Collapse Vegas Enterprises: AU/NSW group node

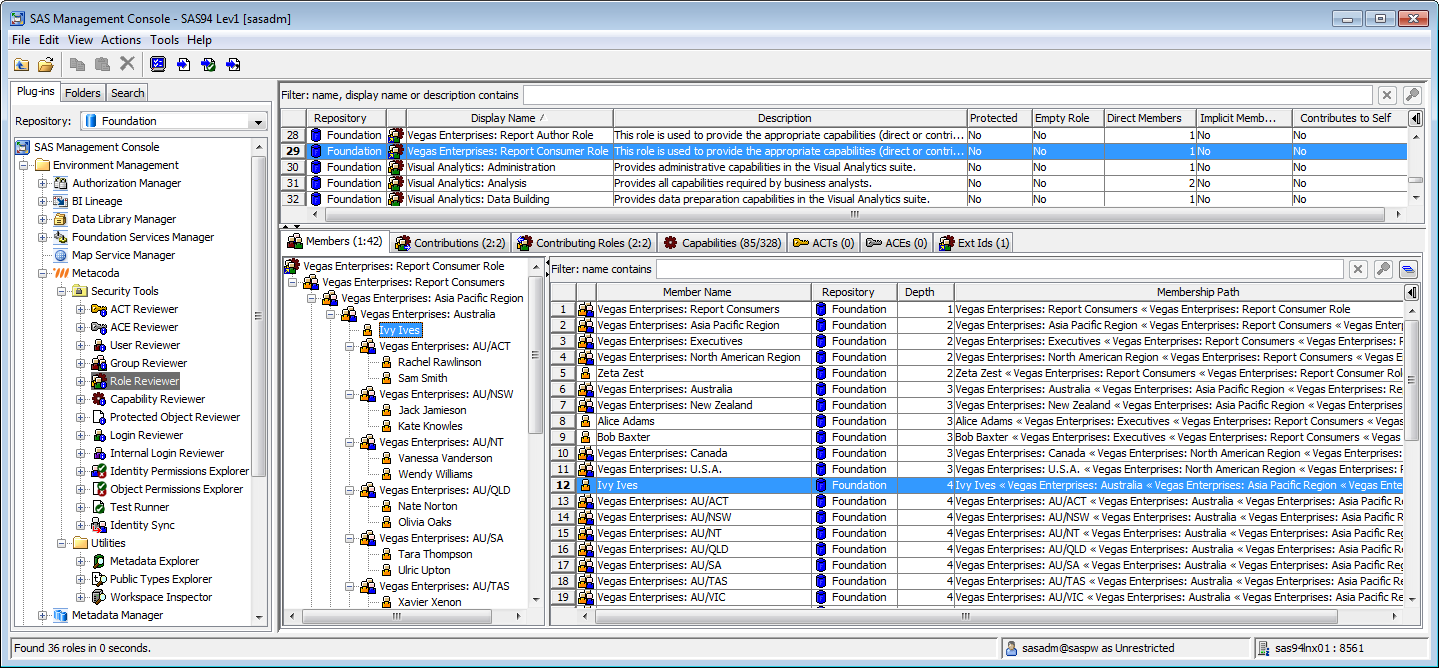pos(350,394)
